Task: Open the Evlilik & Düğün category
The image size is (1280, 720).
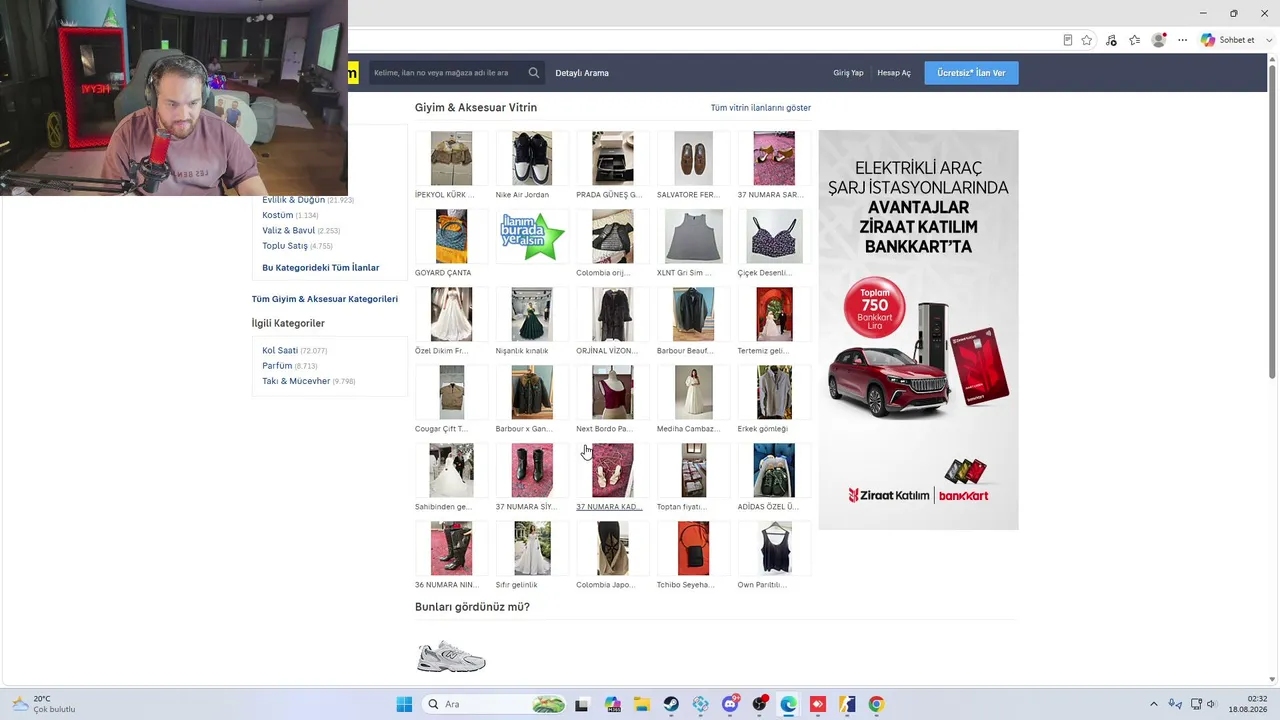Action: pos(294,200)
